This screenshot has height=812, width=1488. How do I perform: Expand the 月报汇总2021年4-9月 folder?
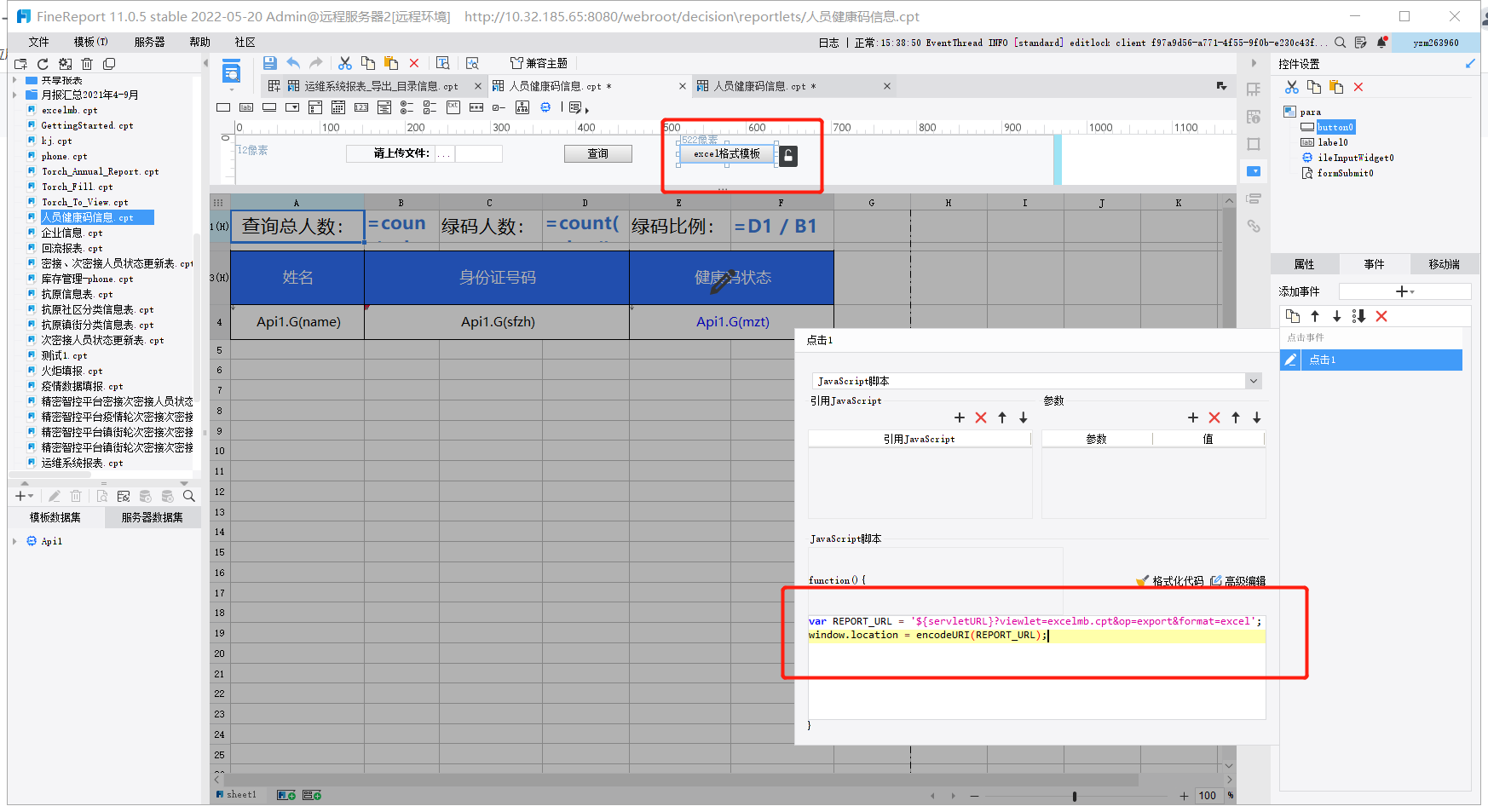pyautogui.click(x=15, y=95)
